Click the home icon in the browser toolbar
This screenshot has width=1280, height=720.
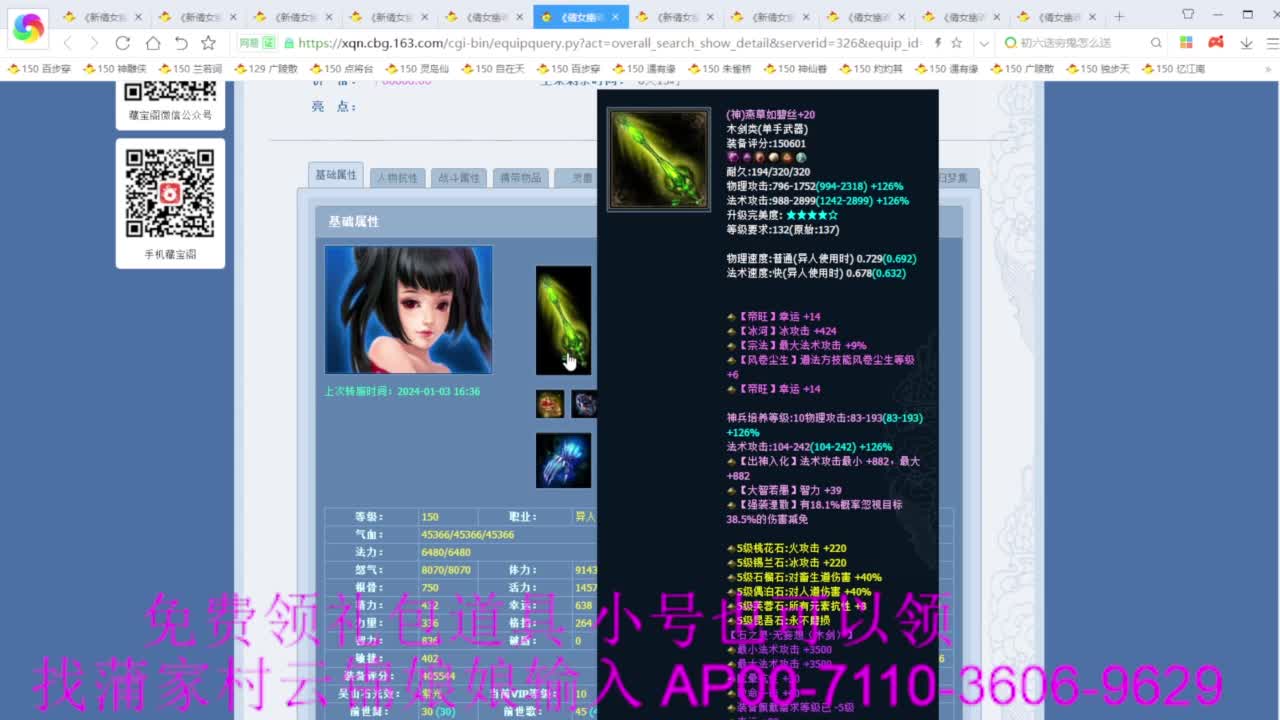(152, 44)
